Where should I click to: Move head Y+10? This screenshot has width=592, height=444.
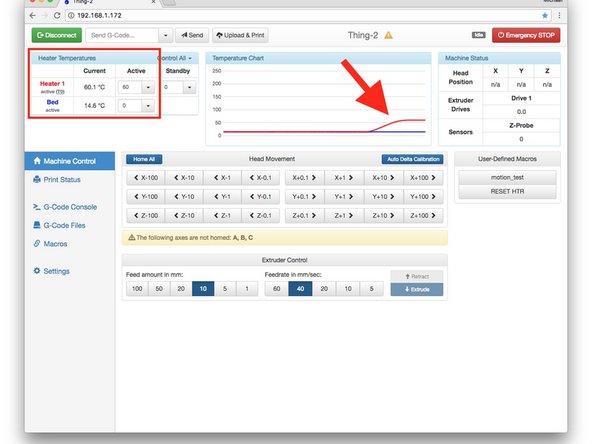pyautogui.click(x=384, y=197)
